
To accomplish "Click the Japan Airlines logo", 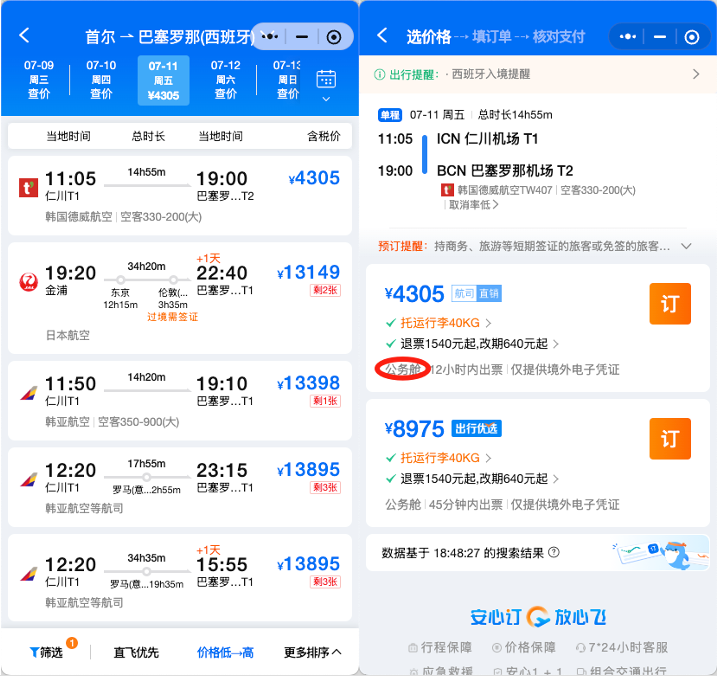I will coord(28,281).
